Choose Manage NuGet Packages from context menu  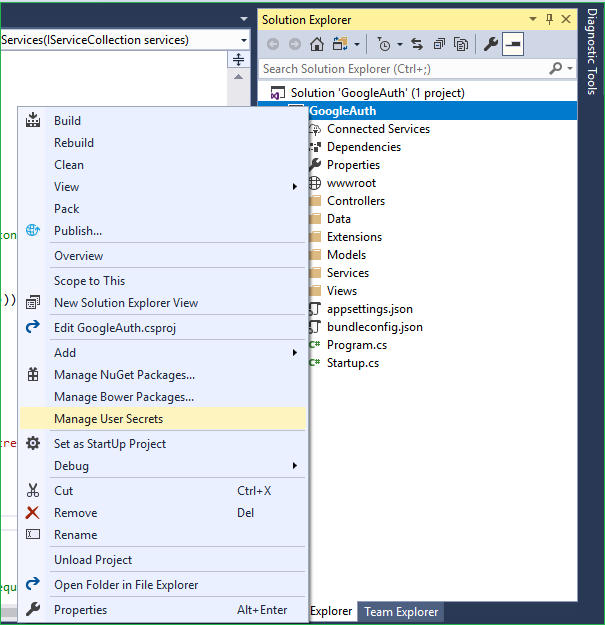pos(124,375)
